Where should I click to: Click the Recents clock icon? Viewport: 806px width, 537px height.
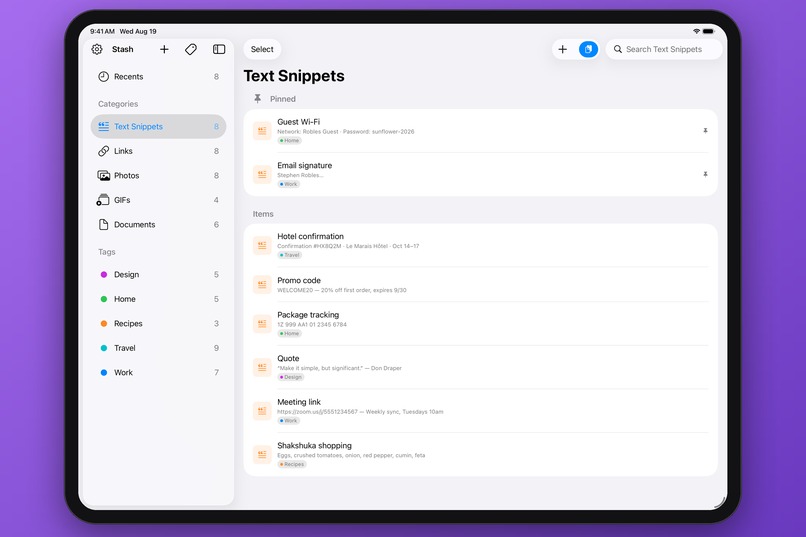pos(103,77)
